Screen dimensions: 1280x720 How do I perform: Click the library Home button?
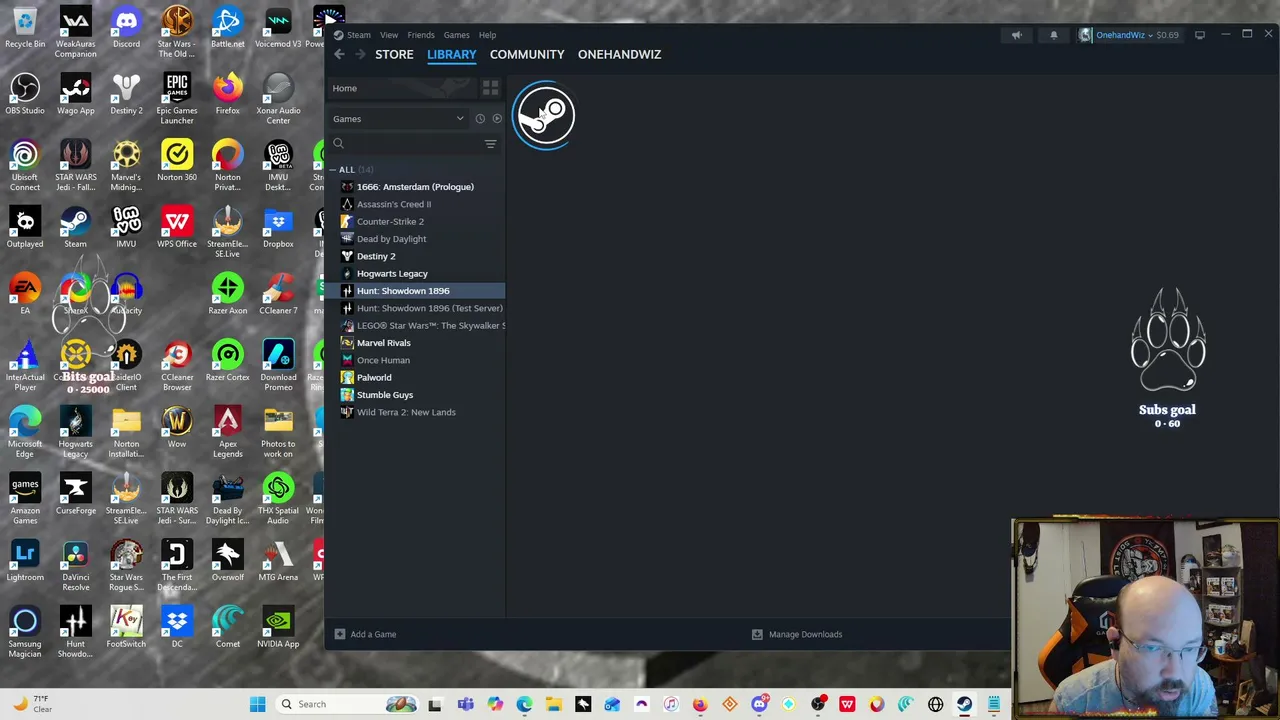402,88
